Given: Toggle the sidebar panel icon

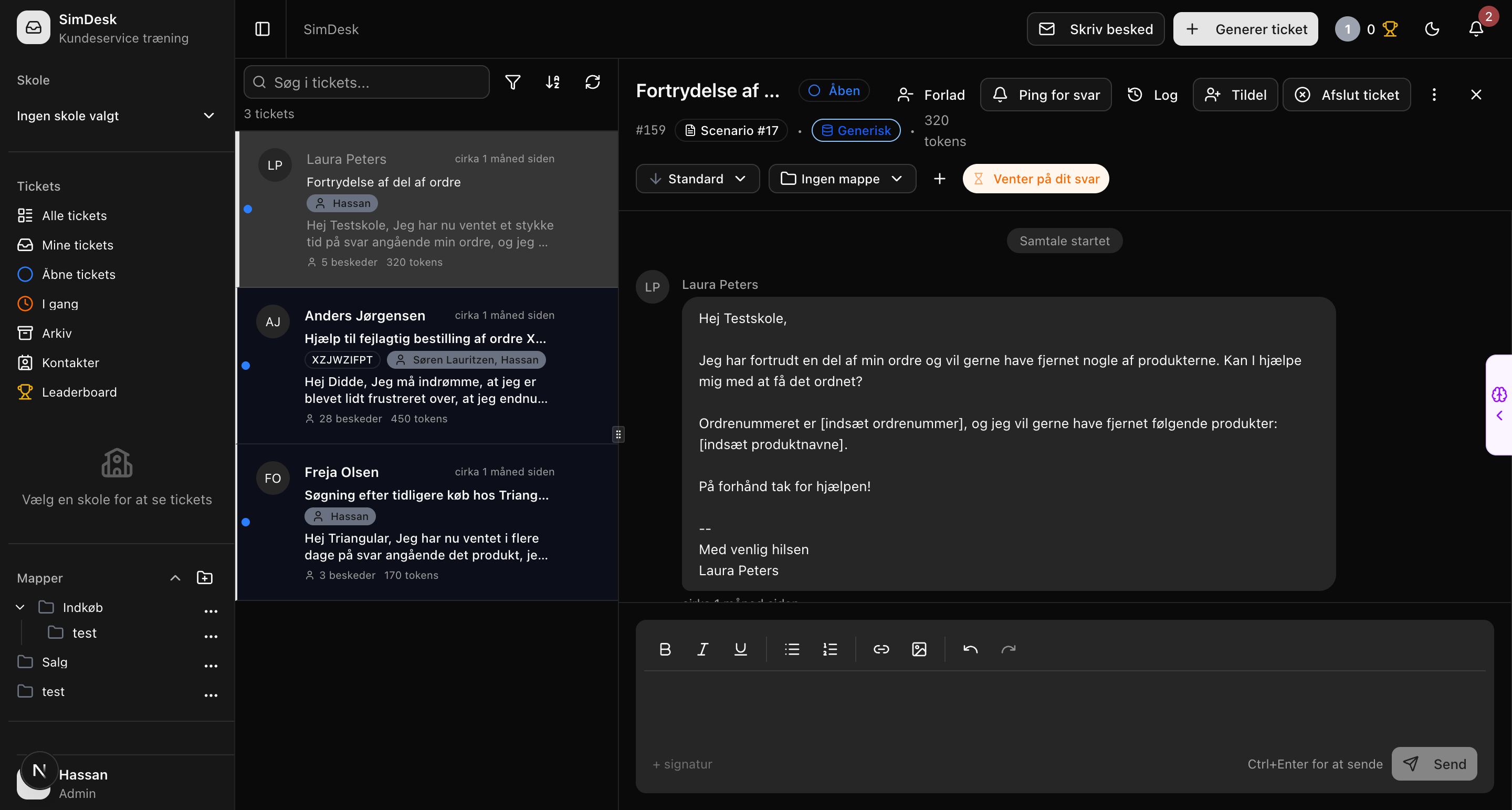Looking at the screenshot, I should click(262, 29).
